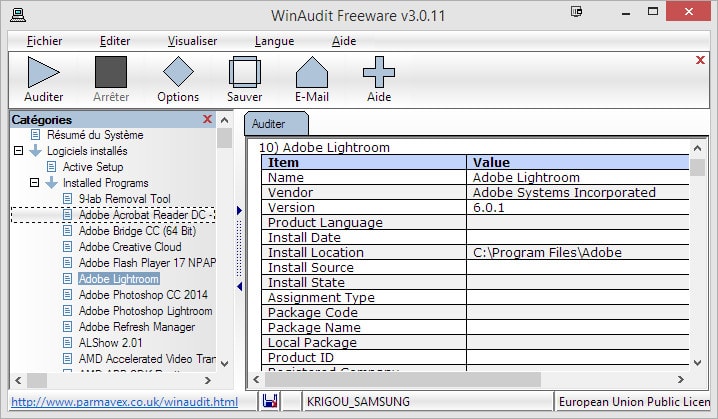Click categories horizontal scroll right arrow
The image size is (718, 419).
tap(207, 380)
